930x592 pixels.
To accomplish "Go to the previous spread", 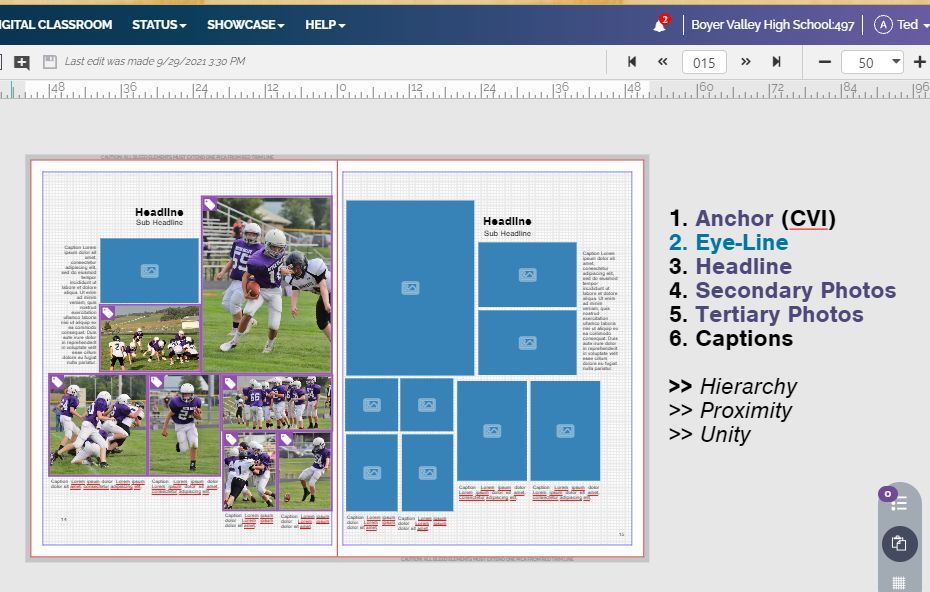I will point(662,62).
